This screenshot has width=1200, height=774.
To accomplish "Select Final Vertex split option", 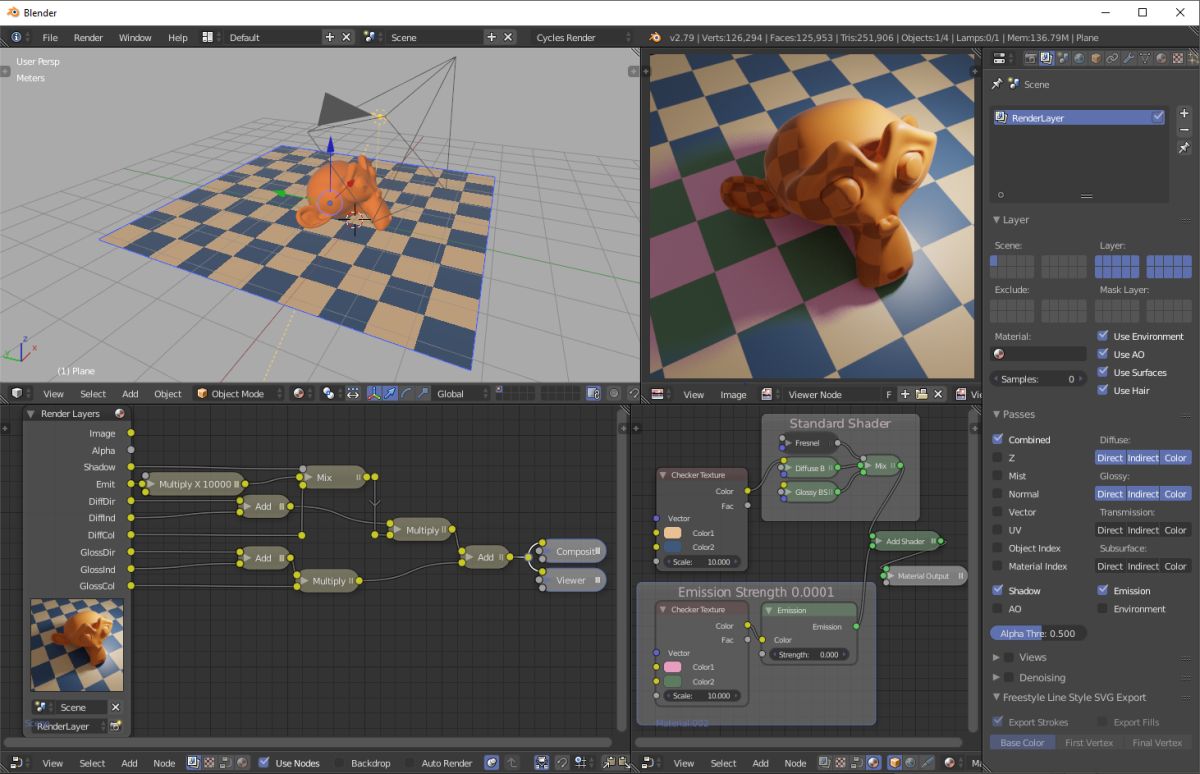I will coord(1157,742).
